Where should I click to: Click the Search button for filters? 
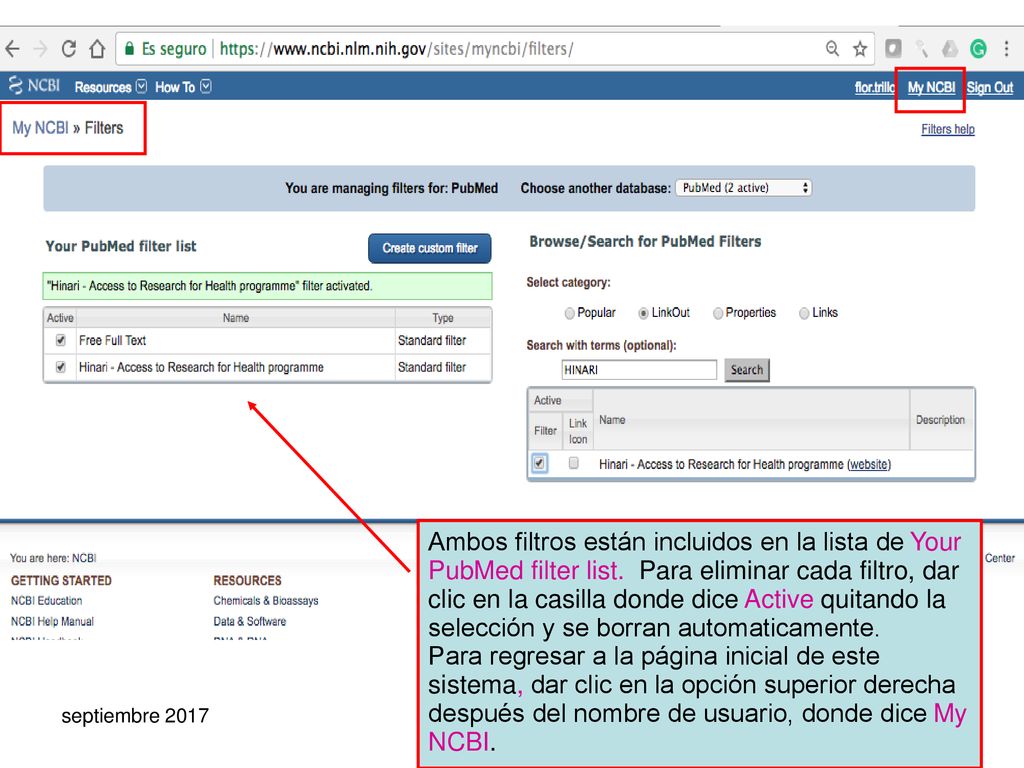[x=746, y=370]
